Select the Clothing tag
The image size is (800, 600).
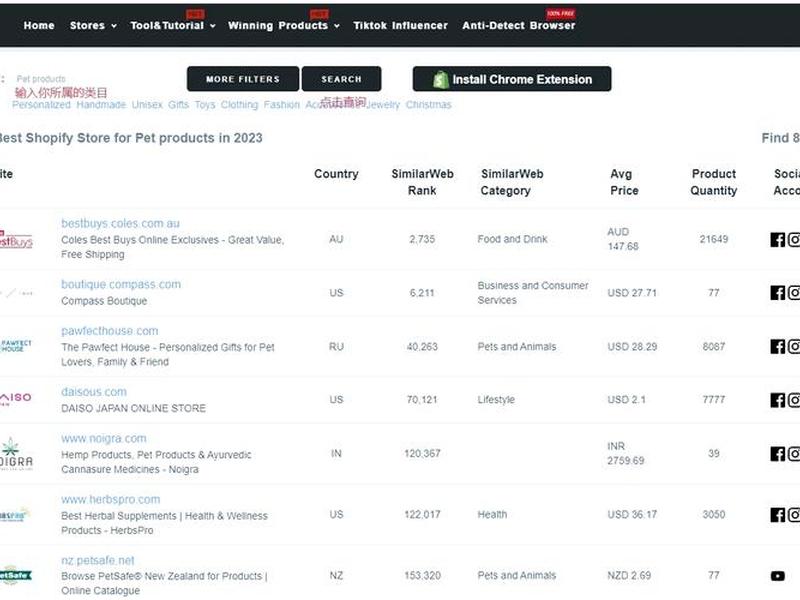pyautogui.click(x=239, y=105)
